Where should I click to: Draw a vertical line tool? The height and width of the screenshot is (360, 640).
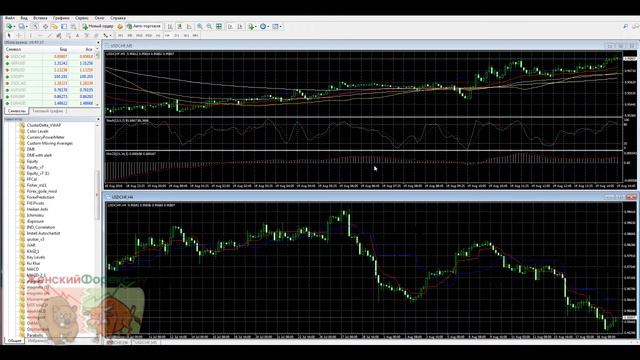tap(31, 36)
